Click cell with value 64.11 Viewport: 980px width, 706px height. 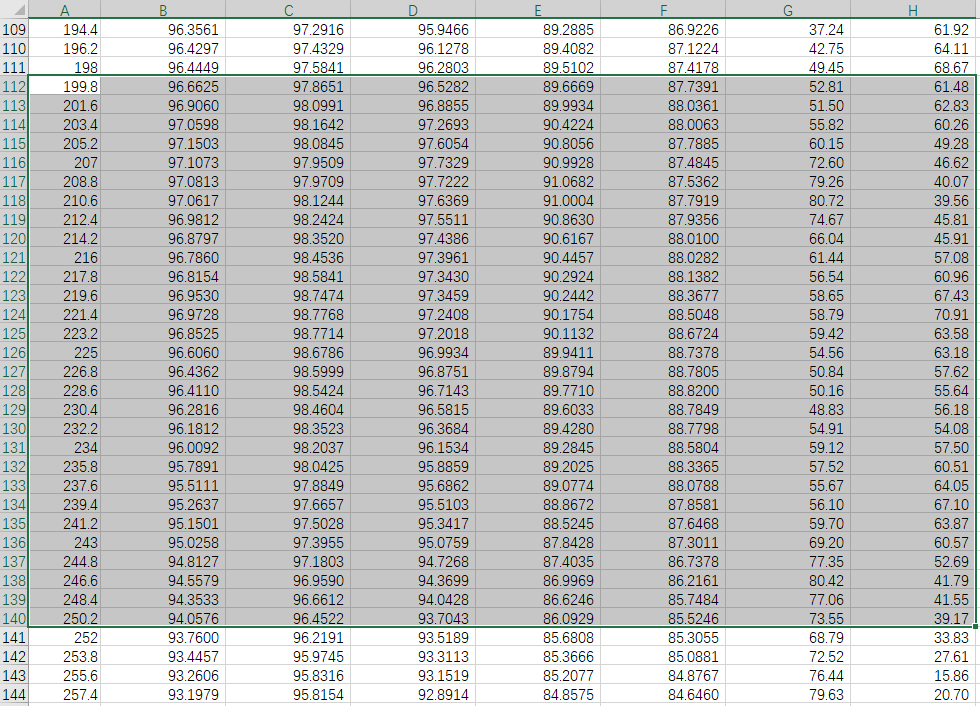coord(912,48)
